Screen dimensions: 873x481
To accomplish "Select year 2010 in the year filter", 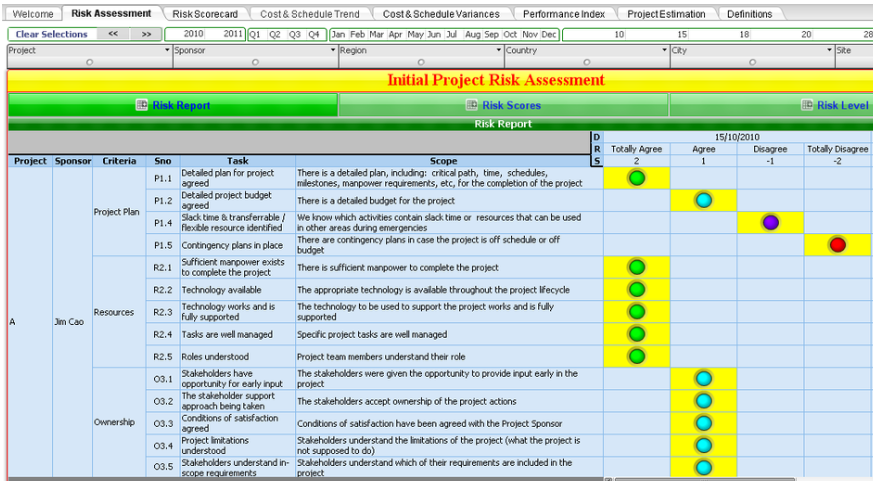I will 194,34.
